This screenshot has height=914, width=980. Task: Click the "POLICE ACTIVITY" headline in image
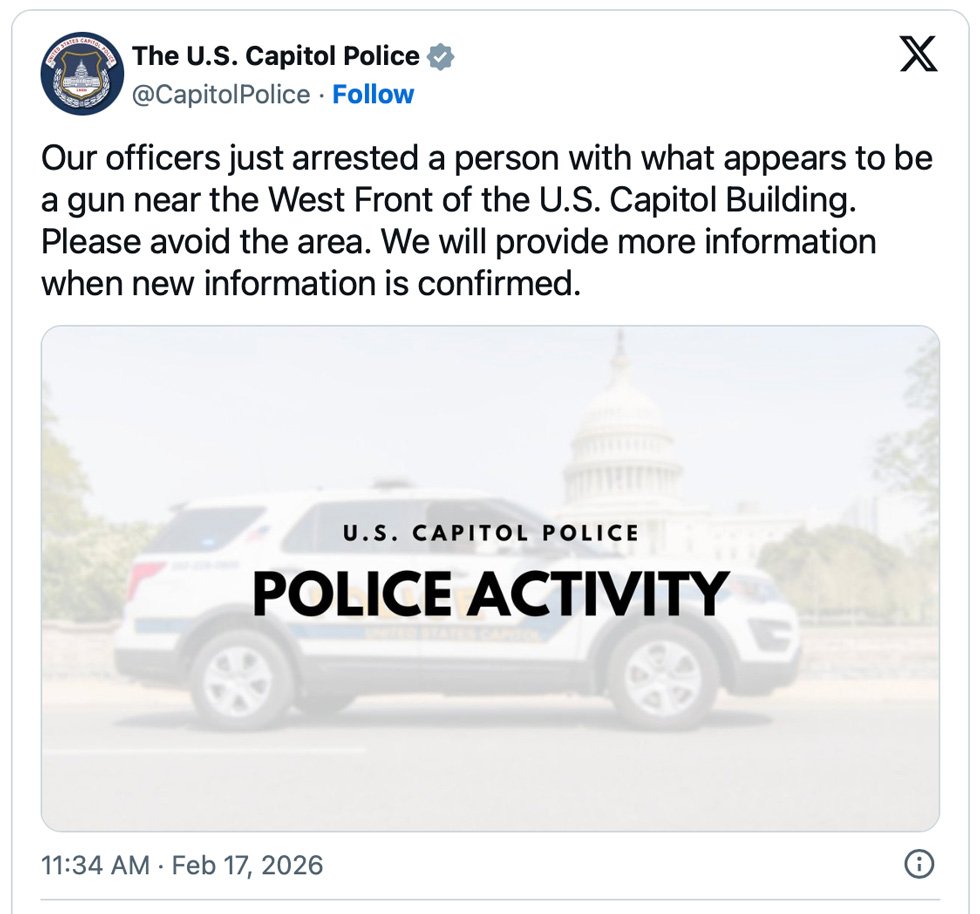click(489, 593)
